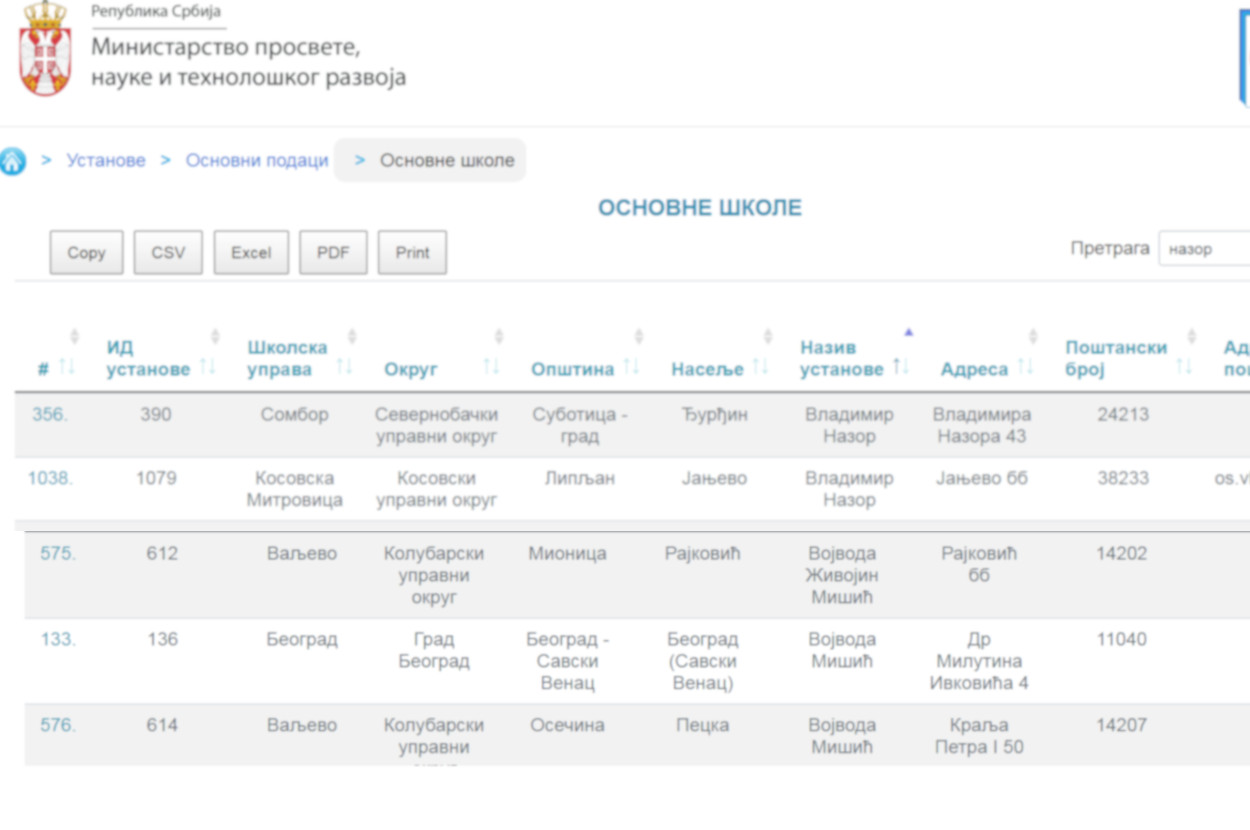
Task: Open Установе breadcrumb link
Action: click(106, 161)
